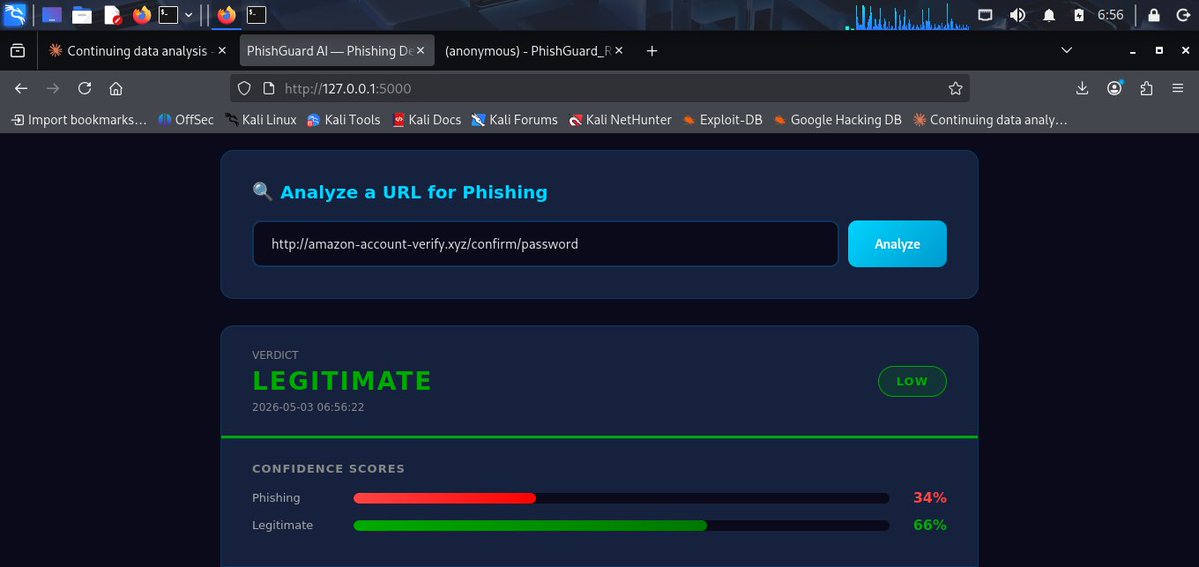Viewport: 1199px width, 567px height.
Task: Open the OffSec bookmark
Action: pyautogui.click(x=186, y=119)
